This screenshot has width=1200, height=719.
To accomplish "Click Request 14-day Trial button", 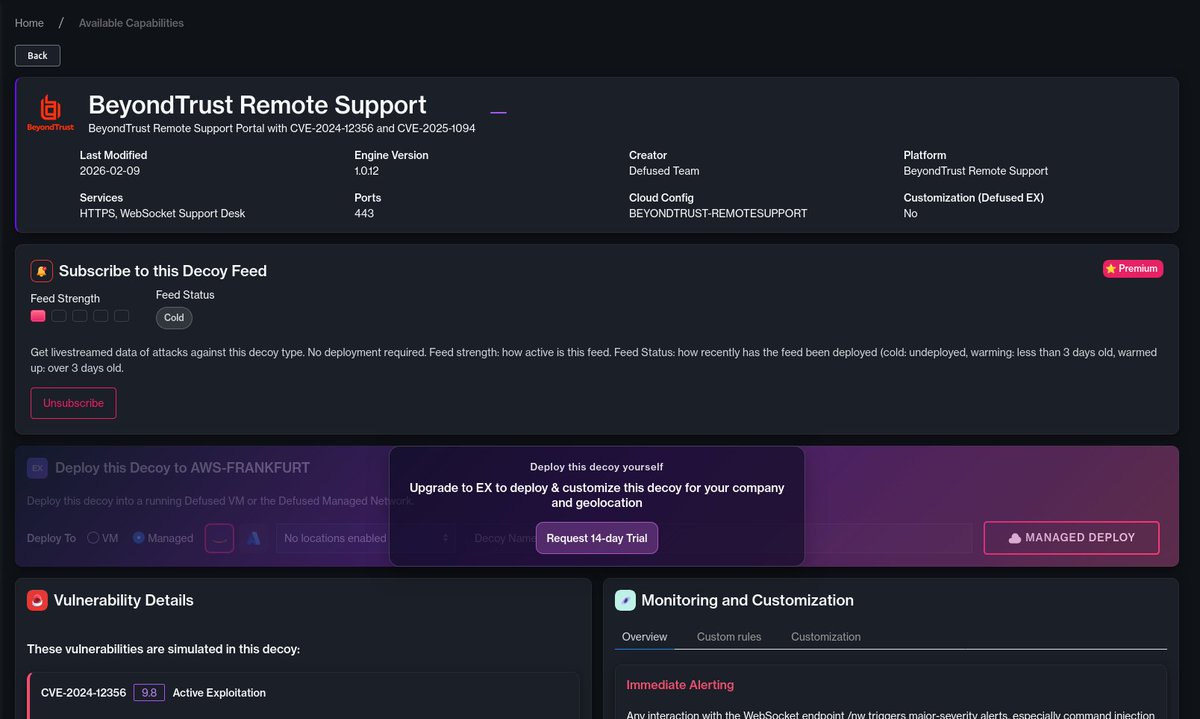I will [597, 538].
